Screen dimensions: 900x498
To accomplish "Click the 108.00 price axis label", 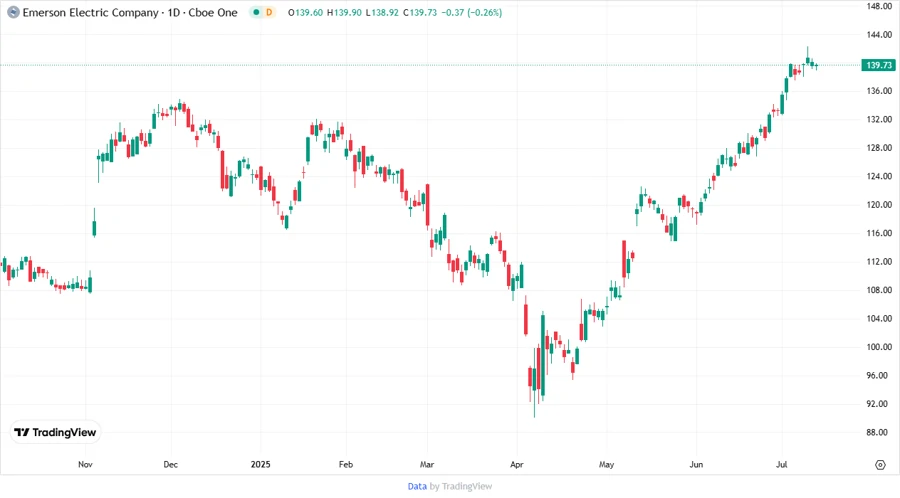I will point(879,290).
